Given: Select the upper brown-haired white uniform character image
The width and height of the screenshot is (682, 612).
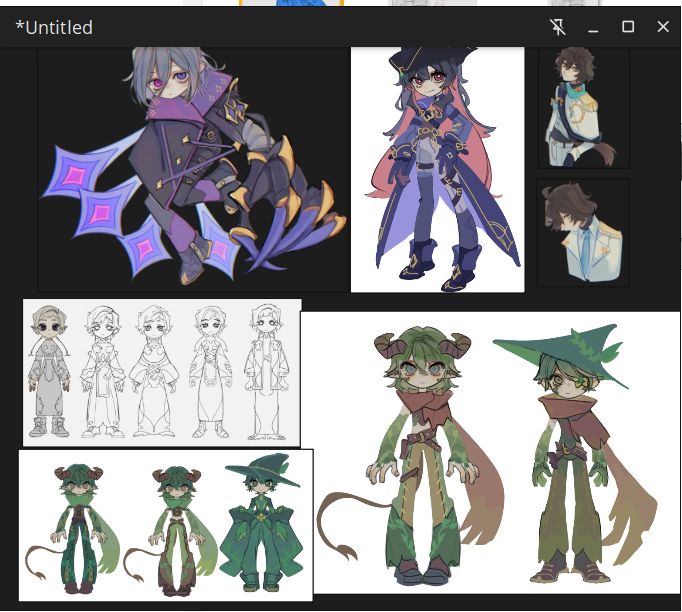Looking at the screenshot, I should click(x=584, y=107).
